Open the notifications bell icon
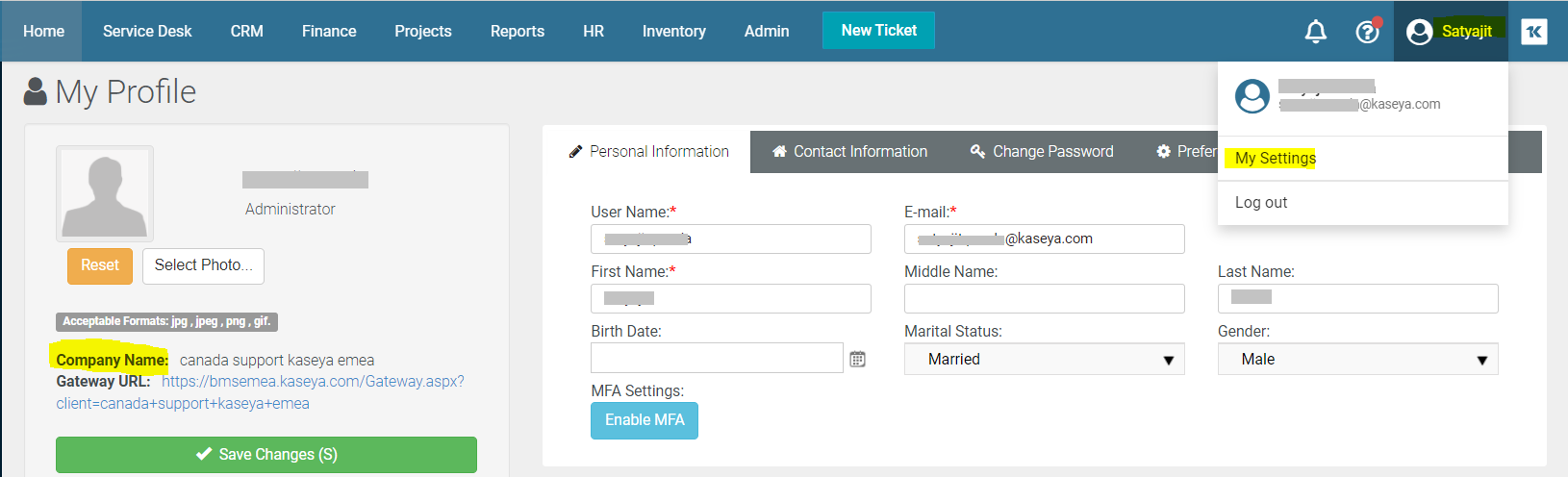1568x477 pixels. [x=1315, y=32]
